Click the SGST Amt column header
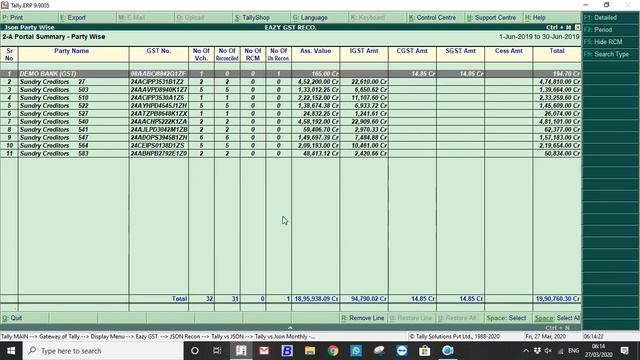This screenshot has width=640, height=360. (x=460, y=51)
